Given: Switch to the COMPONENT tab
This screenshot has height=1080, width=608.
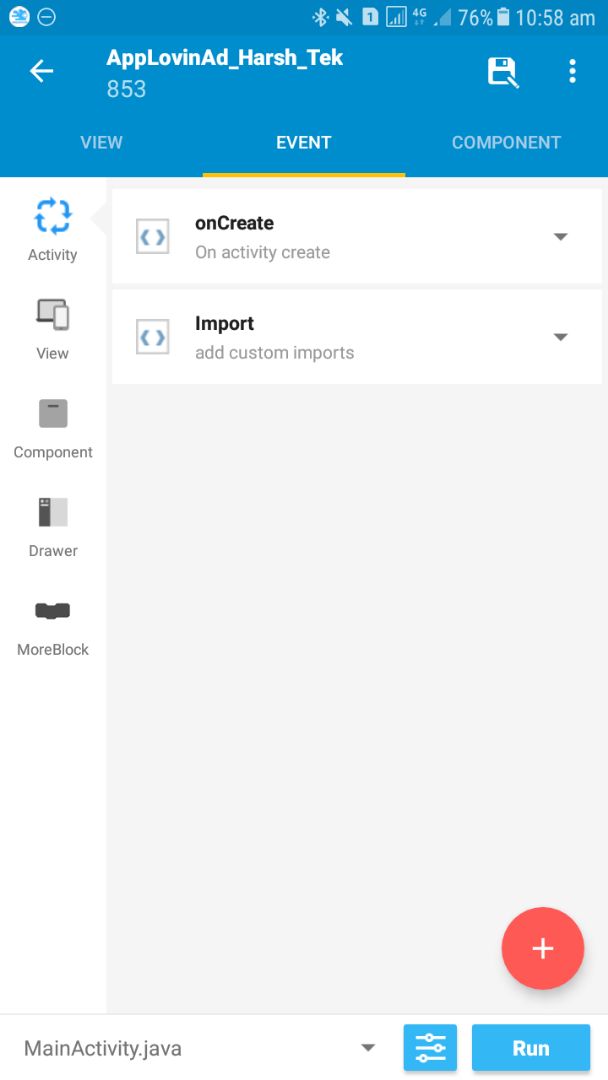Looking at the screenshot, I should (x=506, y=143).
